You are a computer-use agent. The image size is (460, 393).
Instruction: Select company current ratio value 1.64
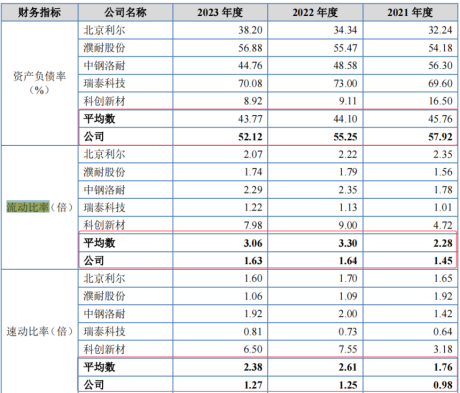click(348, 261)
